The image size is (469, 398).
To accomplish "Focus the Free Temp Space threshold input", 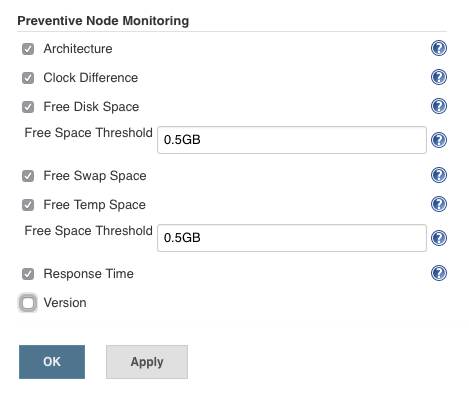I will [292, 238].
